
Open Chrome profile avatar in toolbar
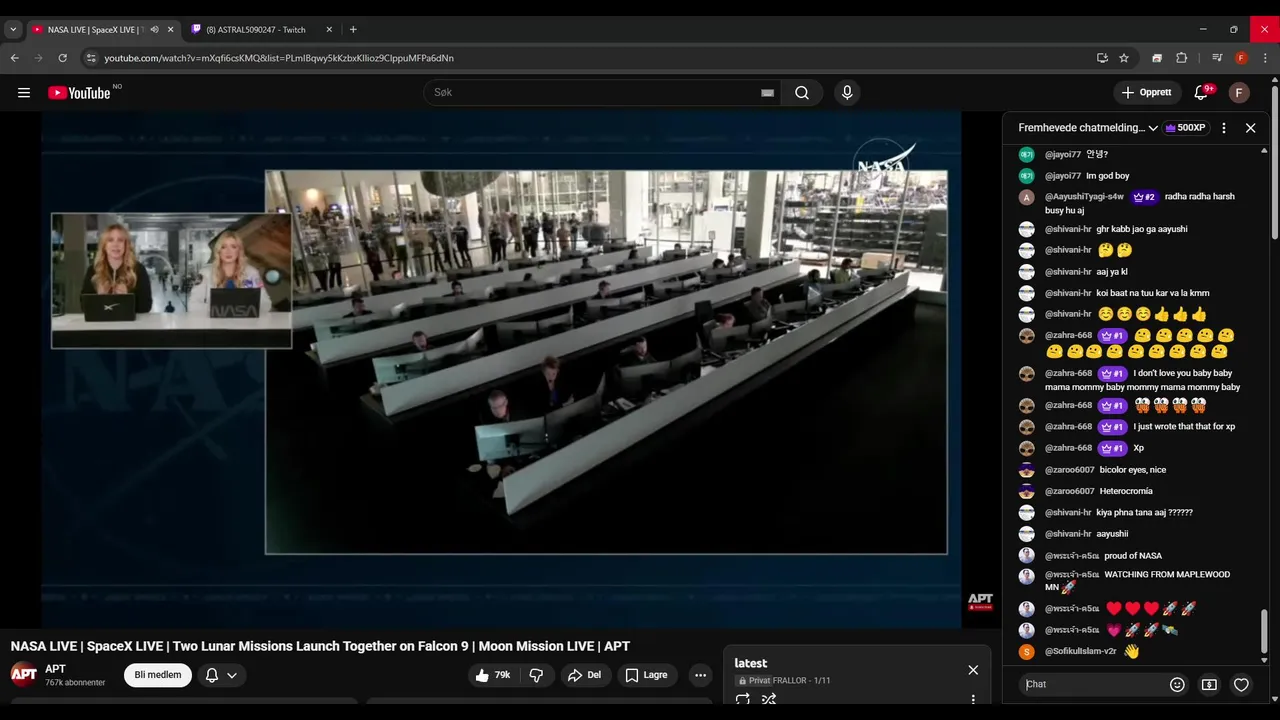point(1241,58)
